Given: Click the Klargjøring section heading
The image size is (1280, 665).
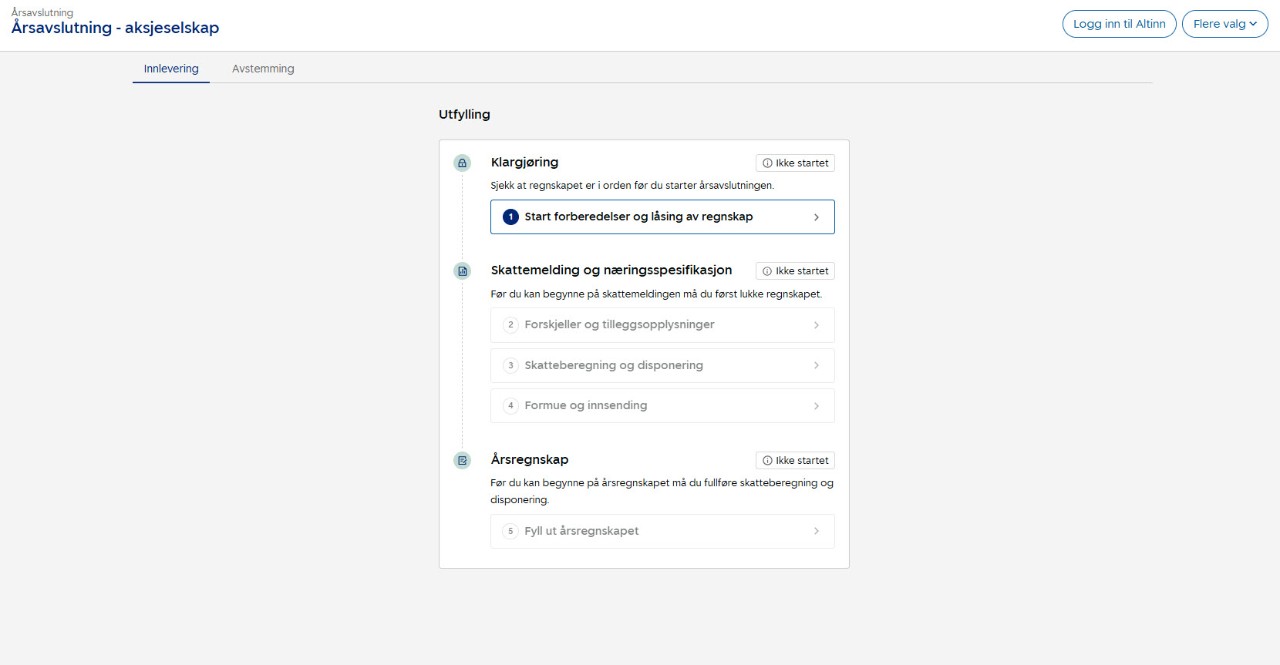Looking at the screenshot, I should (525, 162).
